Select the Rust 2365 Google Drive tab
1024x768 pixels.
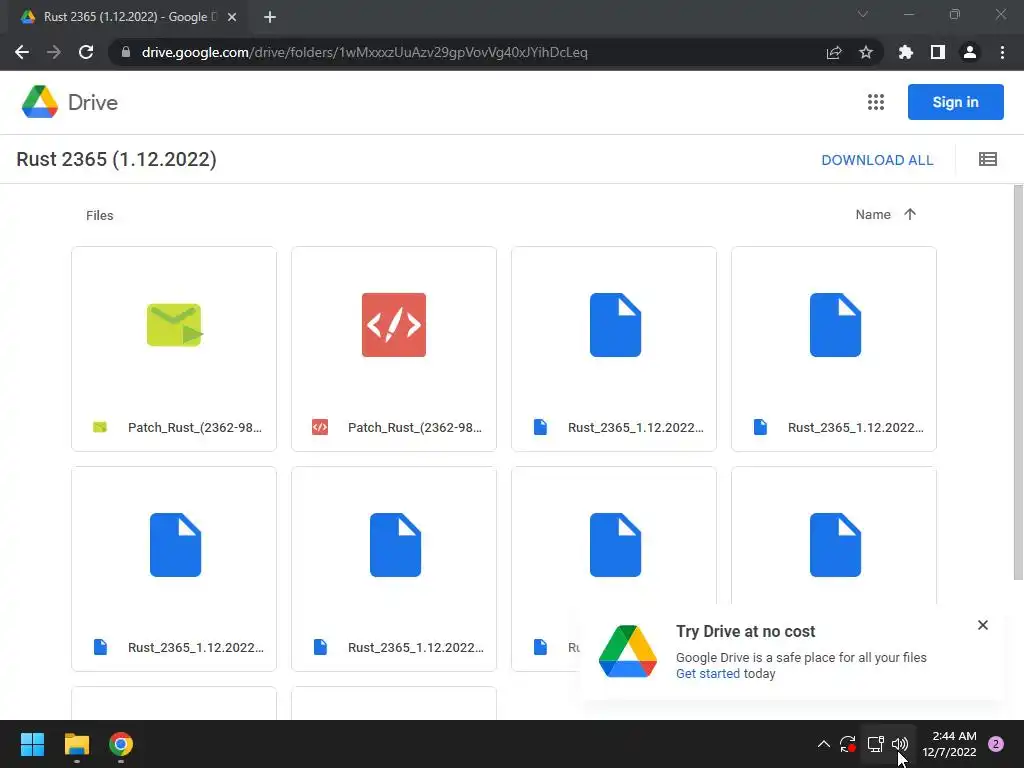tap(129, 17)
